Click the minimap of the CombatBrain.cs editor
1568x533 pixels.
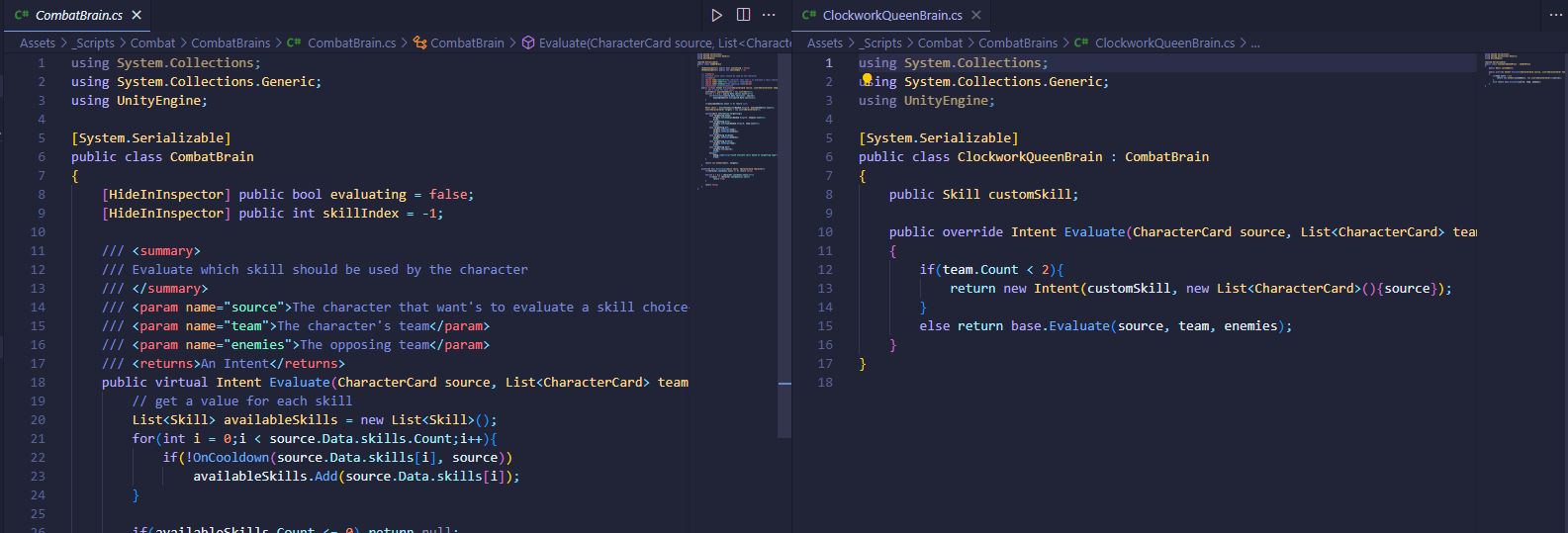pos(736,119)
